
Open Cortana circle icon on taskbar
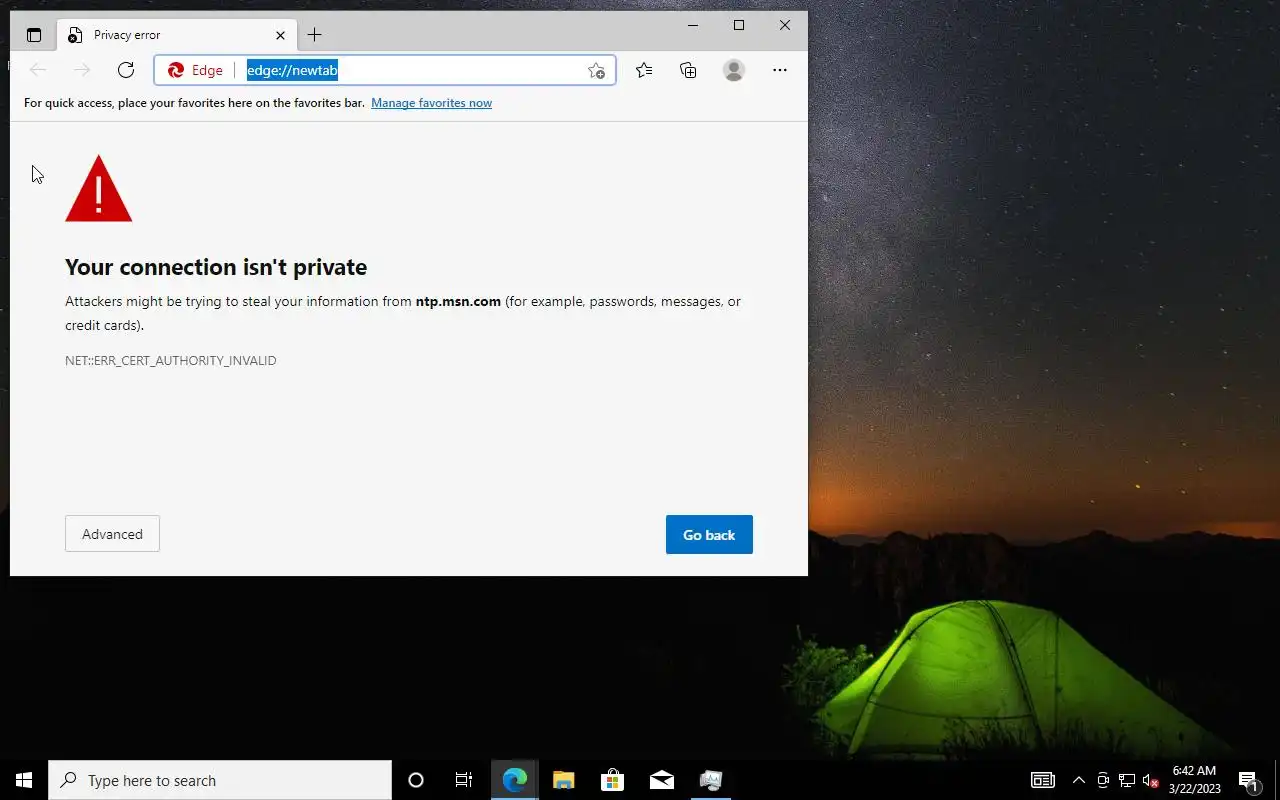416,780
